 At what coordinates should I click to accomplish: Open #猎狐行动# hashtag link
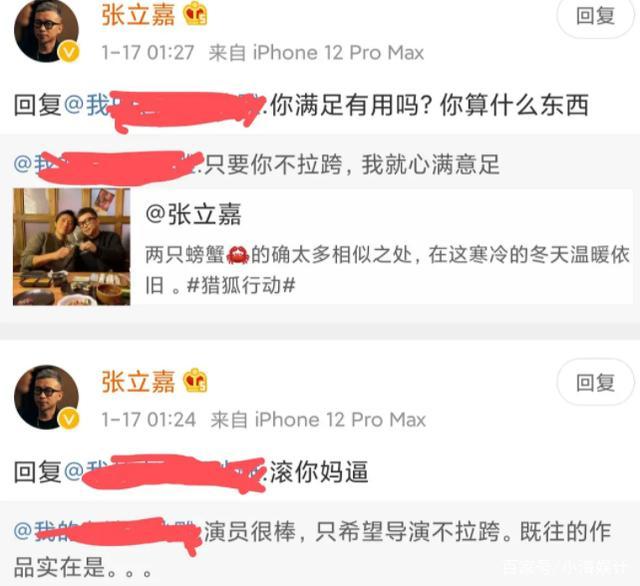pyautogui.click(x=241, y=285)
